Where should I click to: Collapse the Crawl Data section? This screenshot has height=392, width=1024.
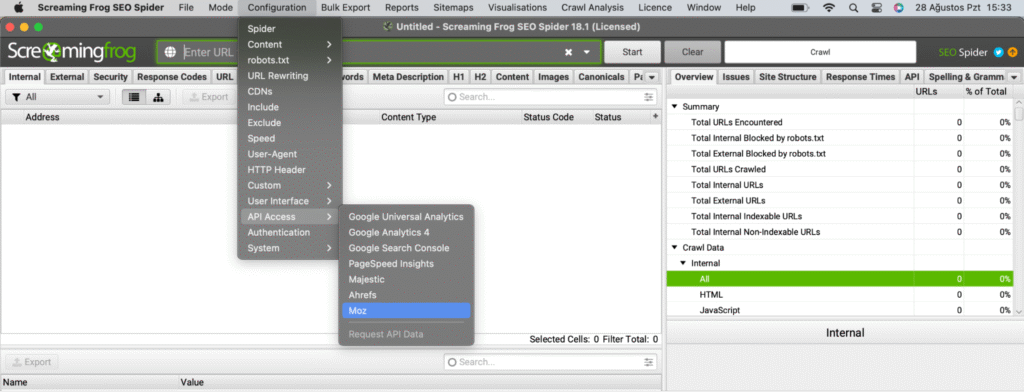pos(675,248)
